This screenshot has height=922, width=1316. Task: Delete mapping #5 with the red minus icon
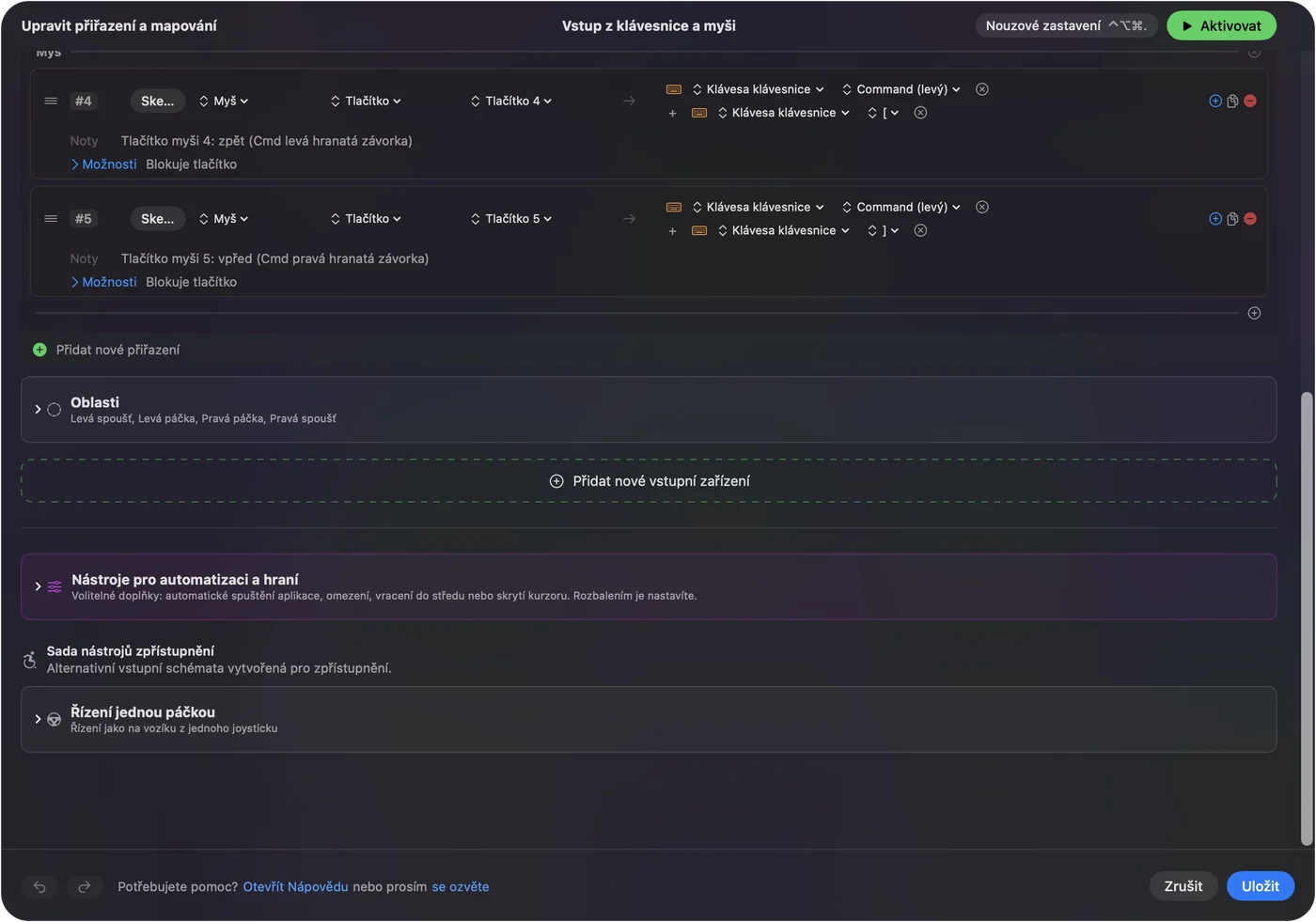tap(1250, 218)
